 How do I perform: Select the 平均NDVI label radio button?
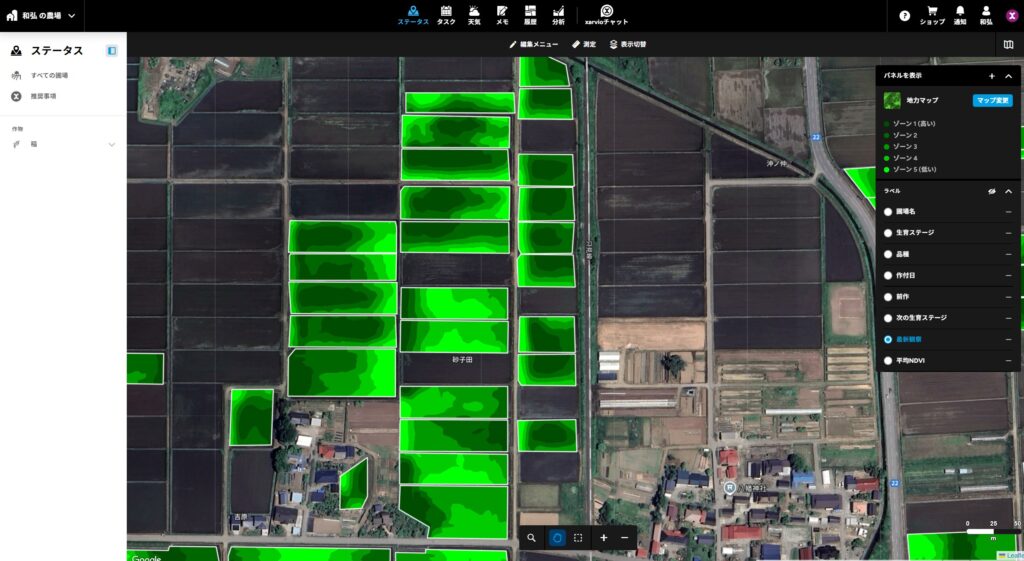(887, 360)
